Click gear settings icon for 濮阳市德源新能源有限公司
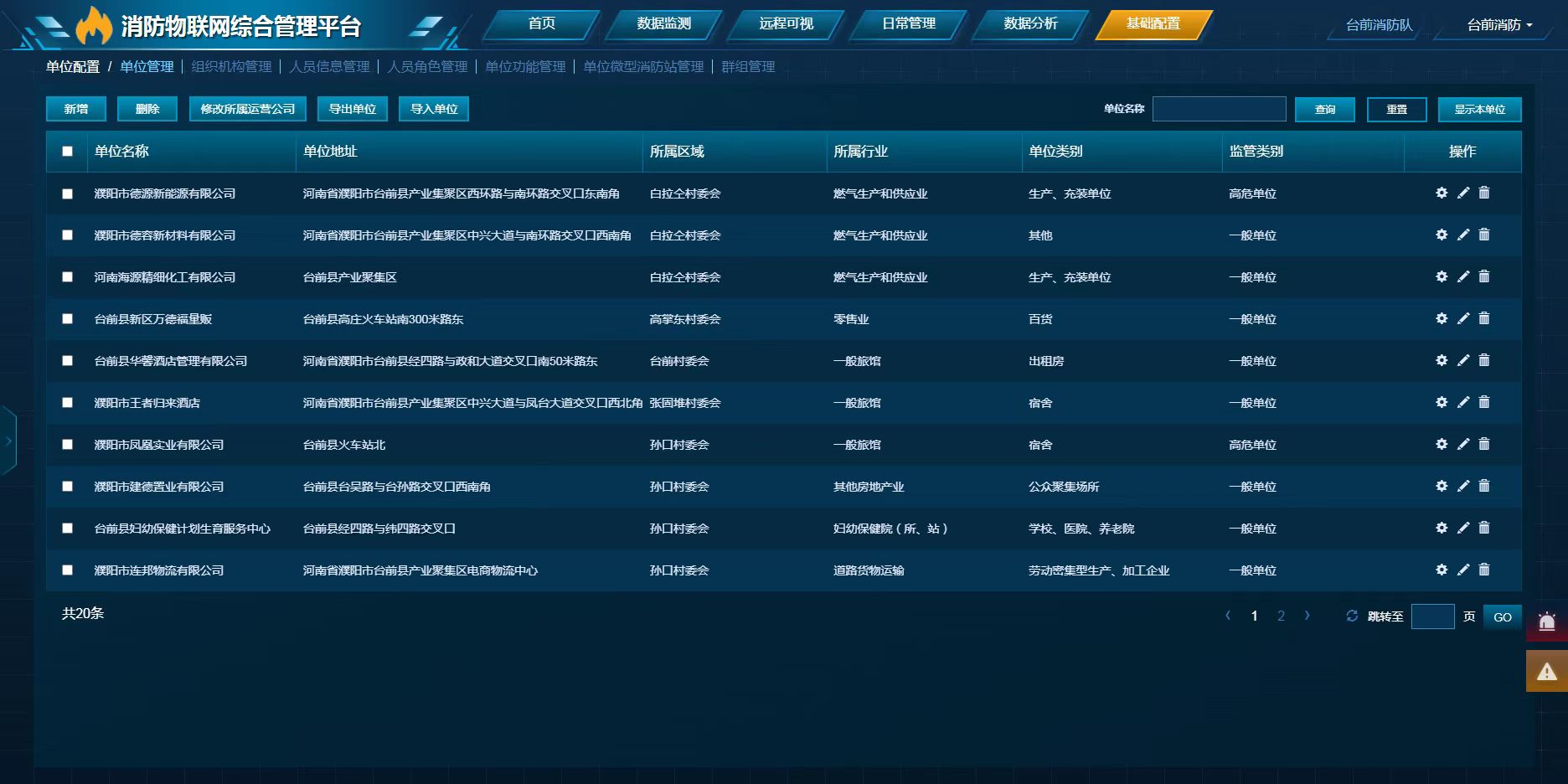Screen dimensions: 1568x784 [1442, 193]
